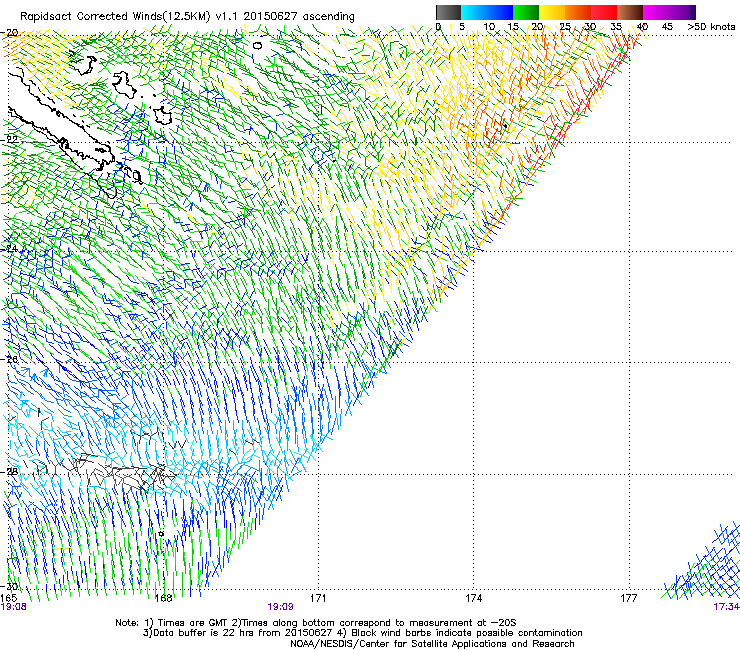
Task: Click the cyan 5-10 knots legend color
Action: coord(474,12)
